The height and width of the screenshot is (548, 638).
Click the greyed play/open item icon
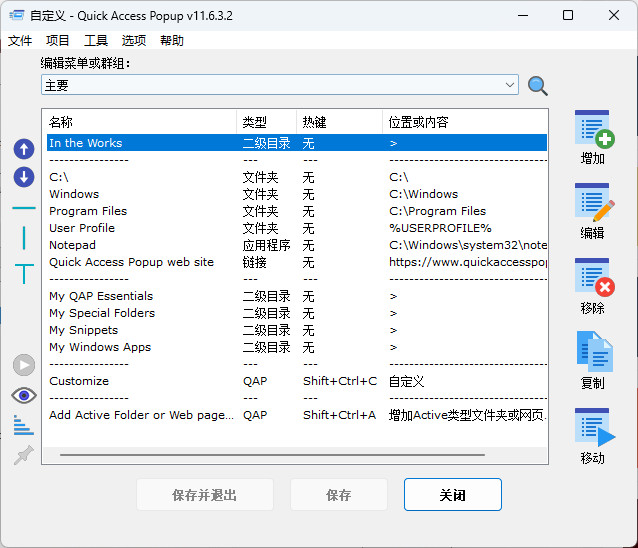(x=24, y=365)
